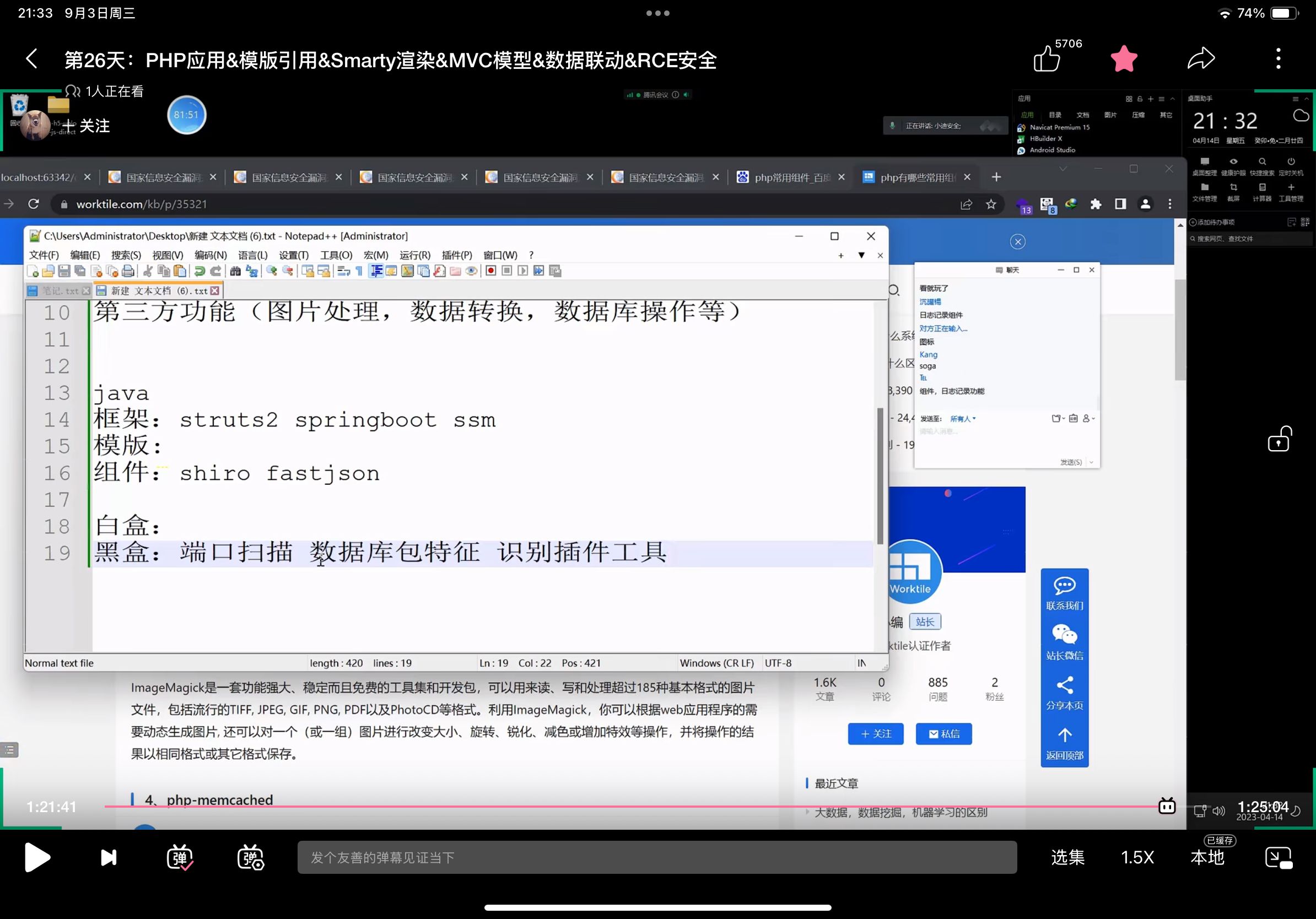Image resolution: width=1316 pixels, height=919 pixels.
Task: Toggle the Indent Guide toolbar button
Action: click(x=376, y=271)
